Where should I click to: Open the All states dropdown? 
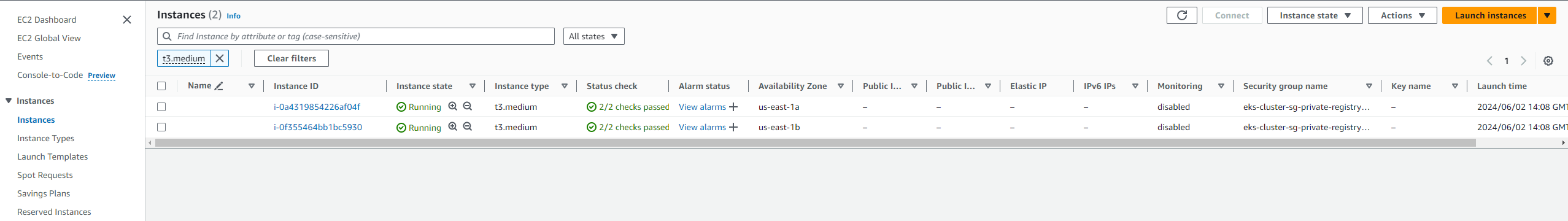click(x=594, y=36)
